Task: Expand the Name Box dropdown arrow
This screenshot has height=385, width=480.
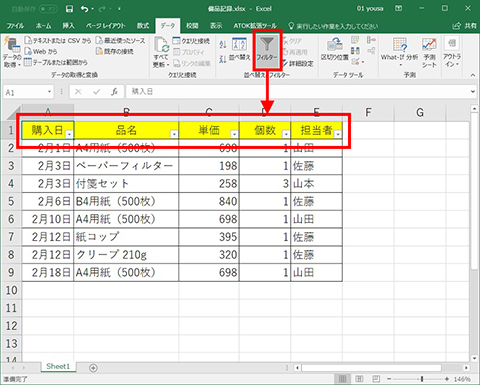Action: tap(49, 92)
